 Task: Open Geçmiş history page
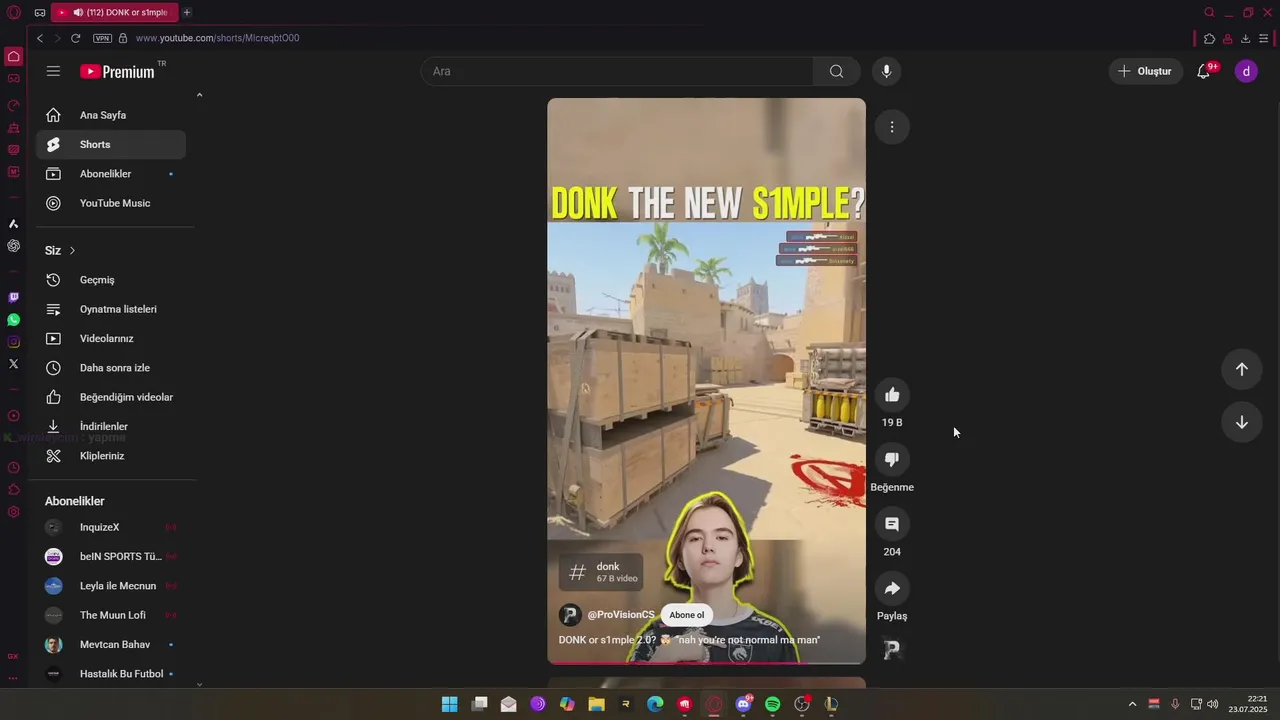click(111, 280)
